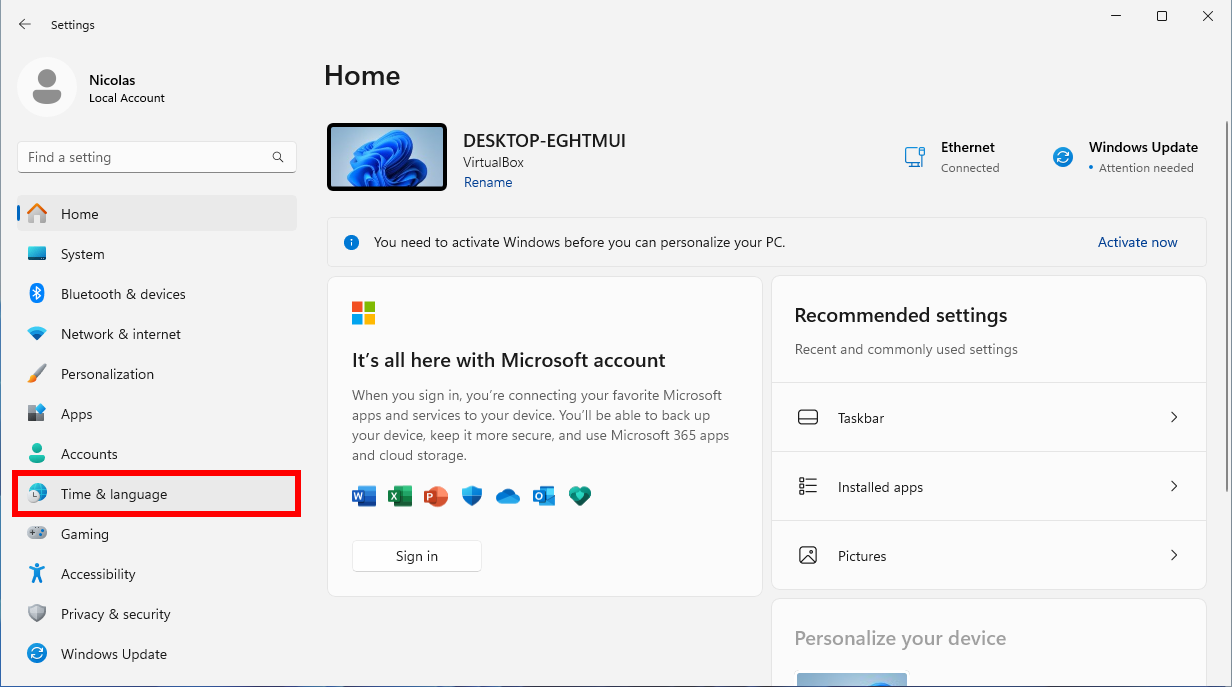1232x687 pixels.
Task: Click the Privacy & security shield icon
Action: tap(37, 614)
